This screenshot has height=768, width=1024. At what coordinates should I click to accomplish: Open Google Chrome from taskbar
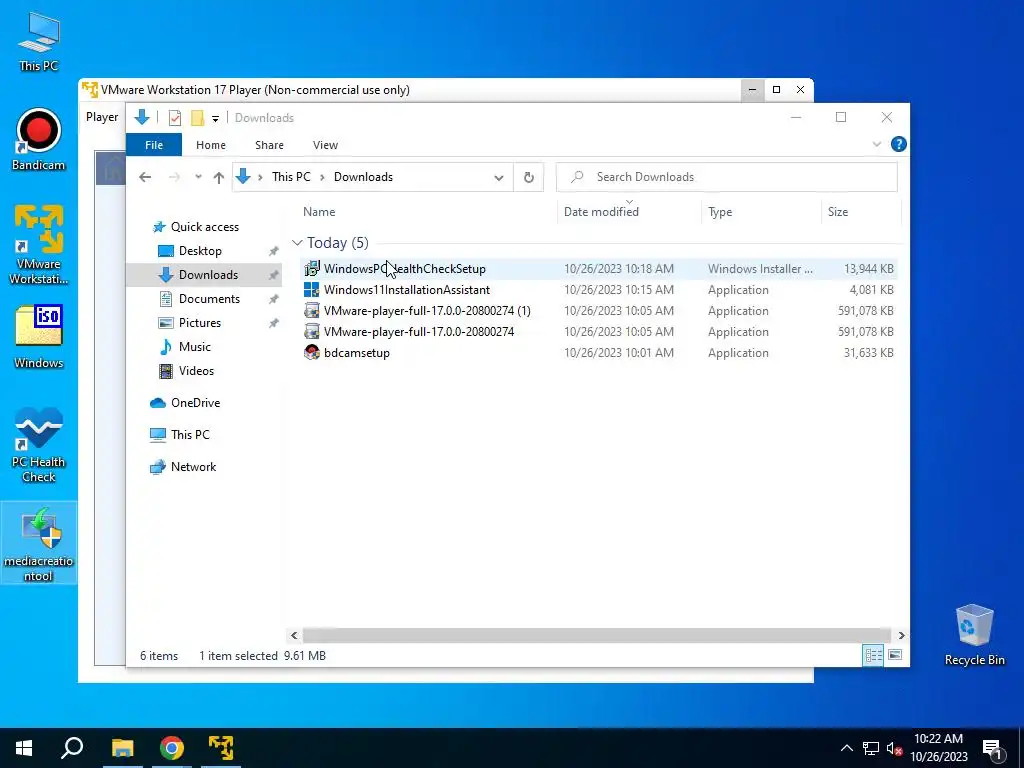point(172,748)
